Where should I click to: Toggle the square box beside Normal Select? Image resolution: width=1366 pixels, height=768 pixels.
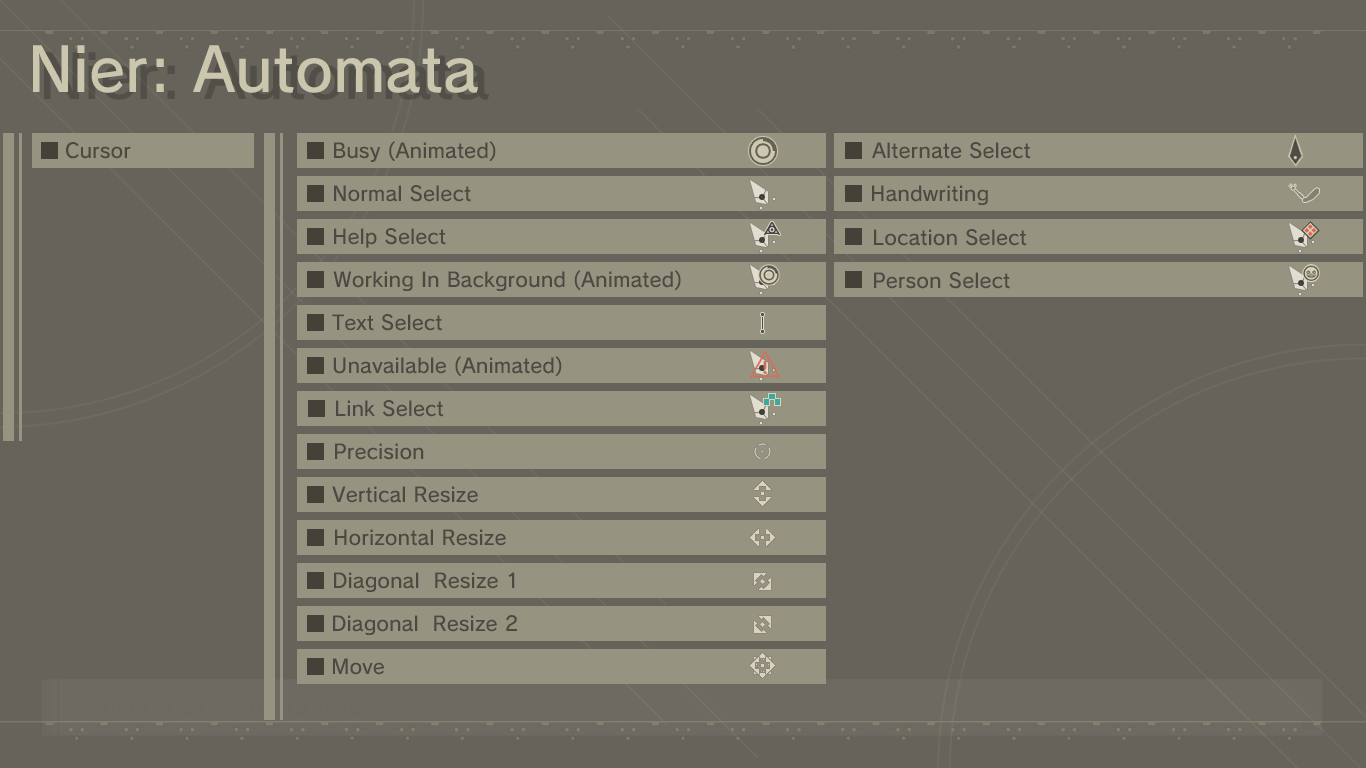(315, 194)
